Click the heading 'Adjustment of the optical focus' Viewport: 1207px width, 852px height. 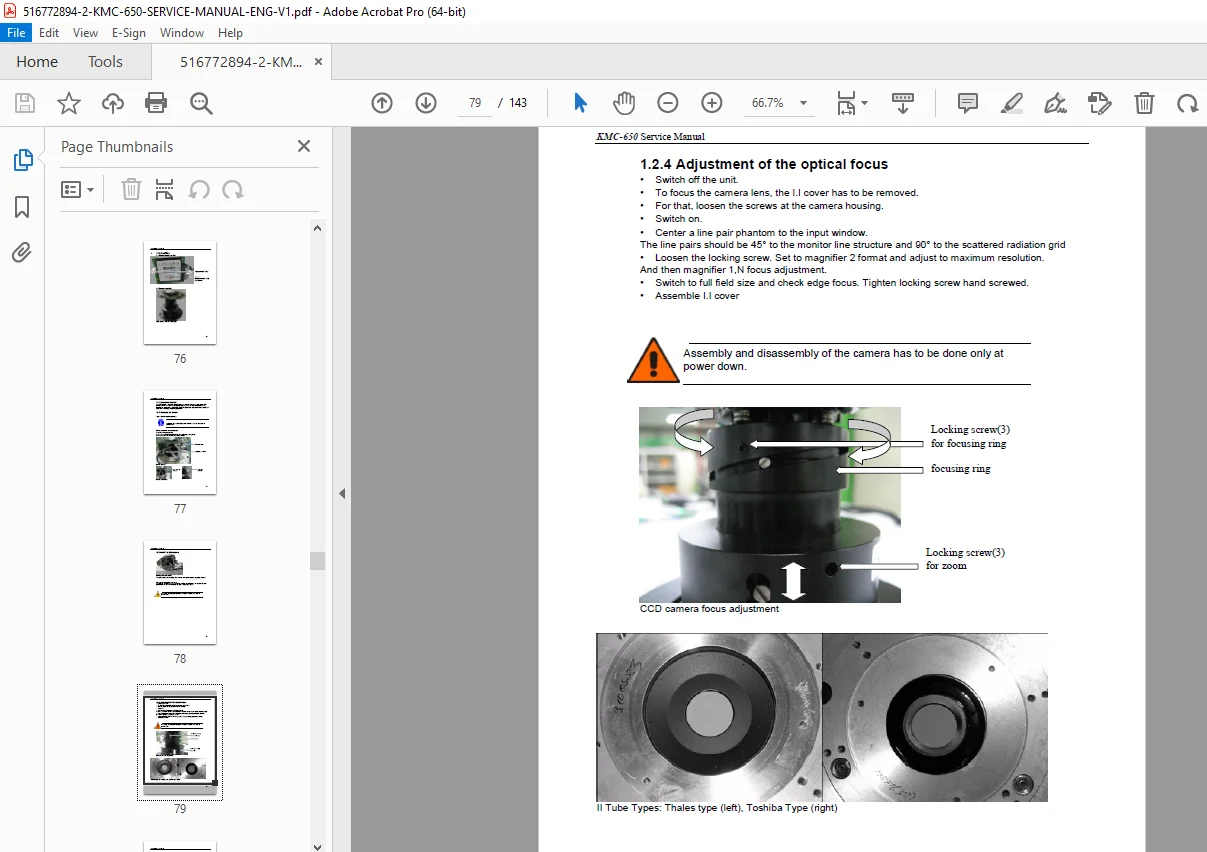[x=764, y=164]
